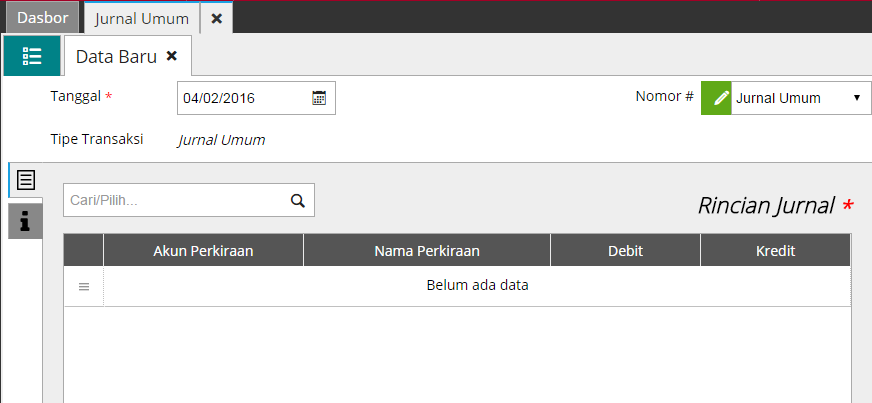Viewport: 872px width, 403px height.
Task: Click the row drag handle icon
Action: tap(84, 287)
